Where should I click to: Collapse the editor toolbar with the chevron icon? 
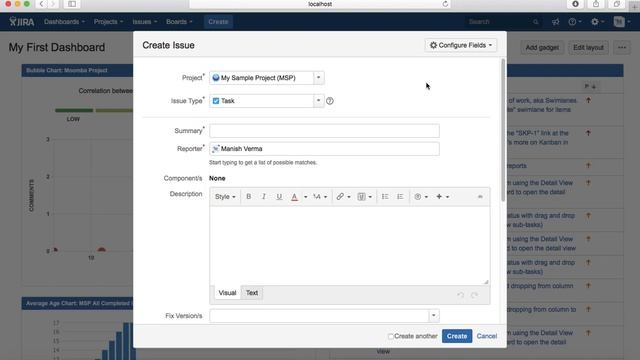(480, 197)
